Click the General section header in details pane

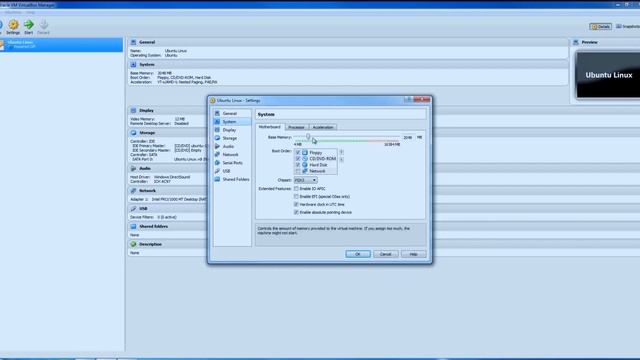click(x=349, y=42)
